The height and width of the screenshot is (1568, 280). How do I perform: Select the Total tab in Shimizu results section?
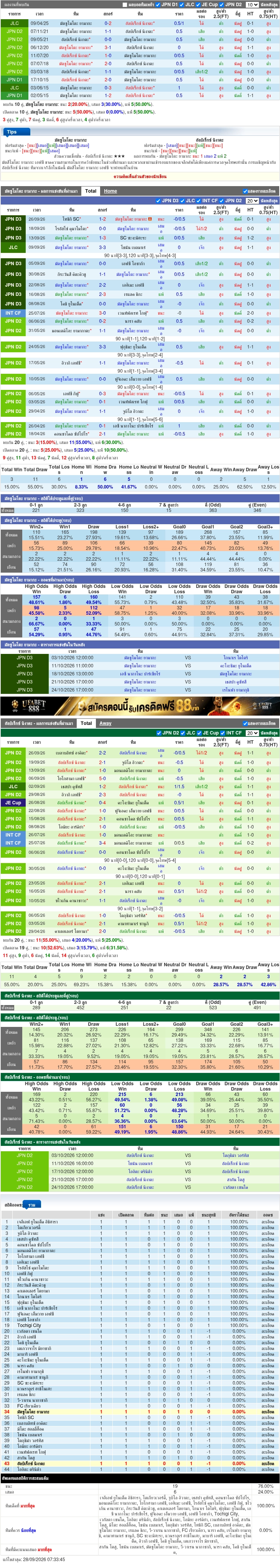point(86,723)
